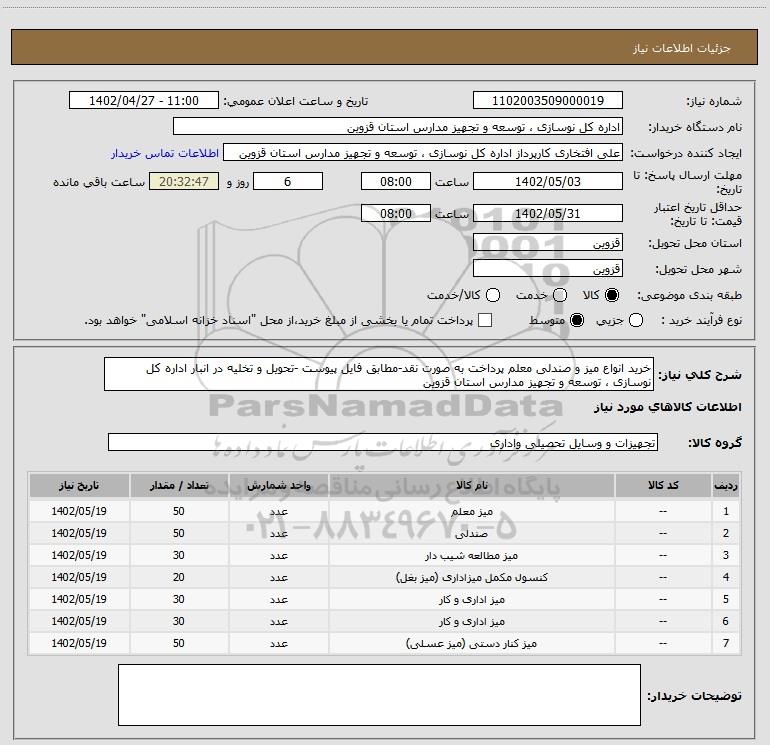Click the empty buyer notes text area

pos(379,694)
